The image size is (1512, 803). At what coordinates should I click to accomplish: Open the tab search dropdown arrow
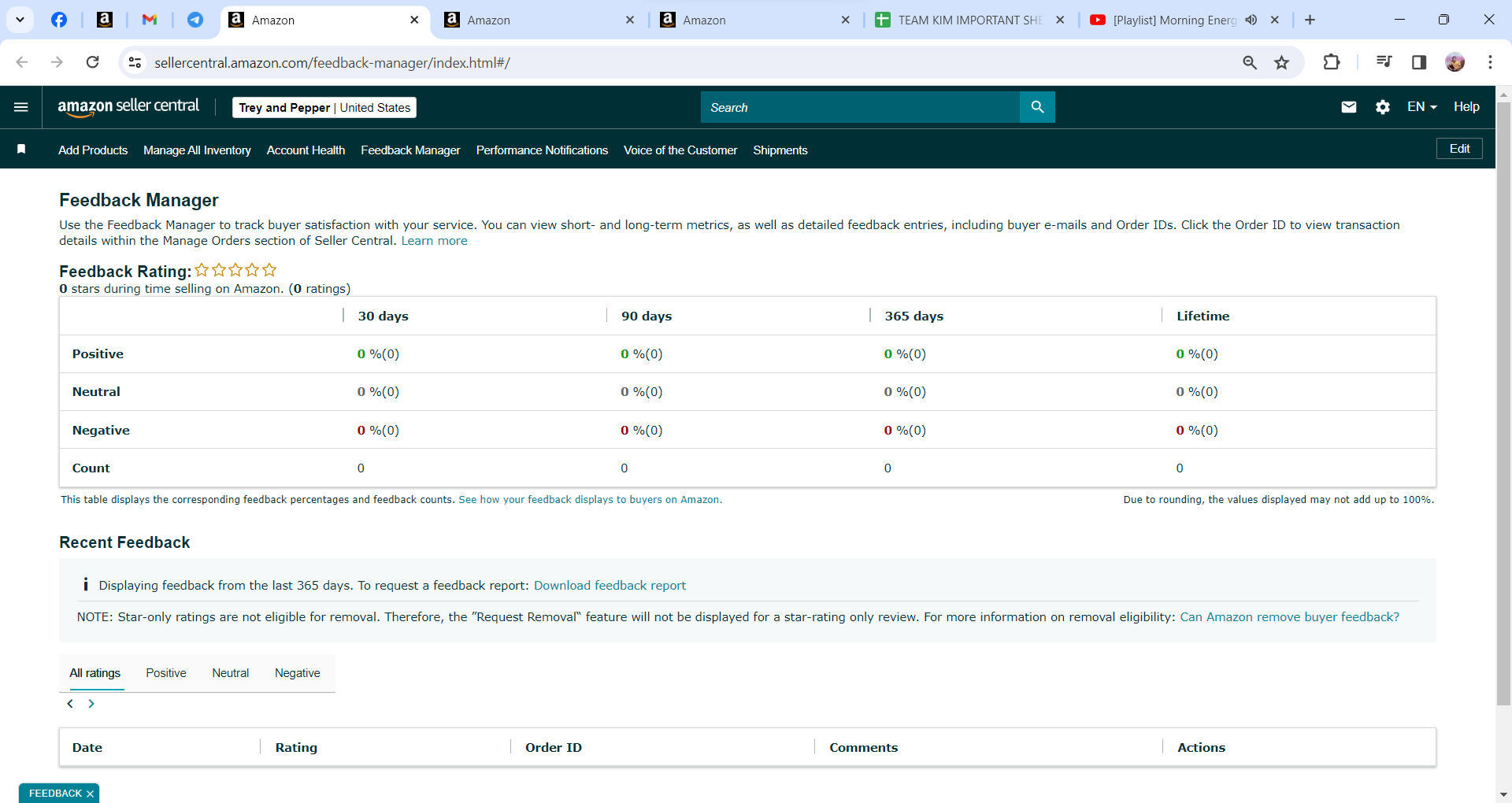(20, 20)
